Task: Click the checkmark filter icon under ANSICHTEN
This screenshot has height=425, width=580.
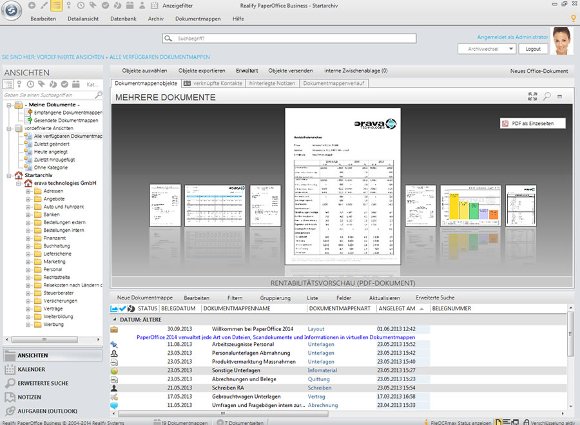Action: point(64,84)
